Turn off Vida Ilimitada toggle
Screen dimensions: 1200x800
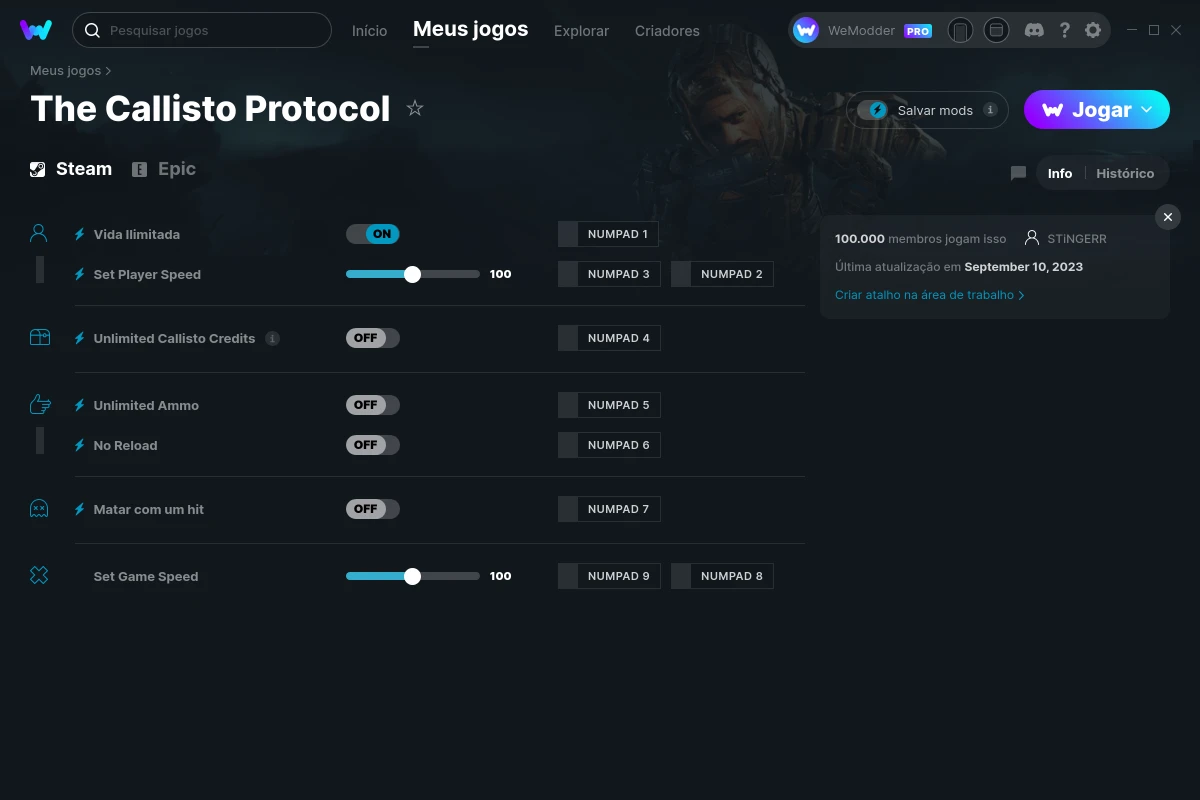coord(373,234)
